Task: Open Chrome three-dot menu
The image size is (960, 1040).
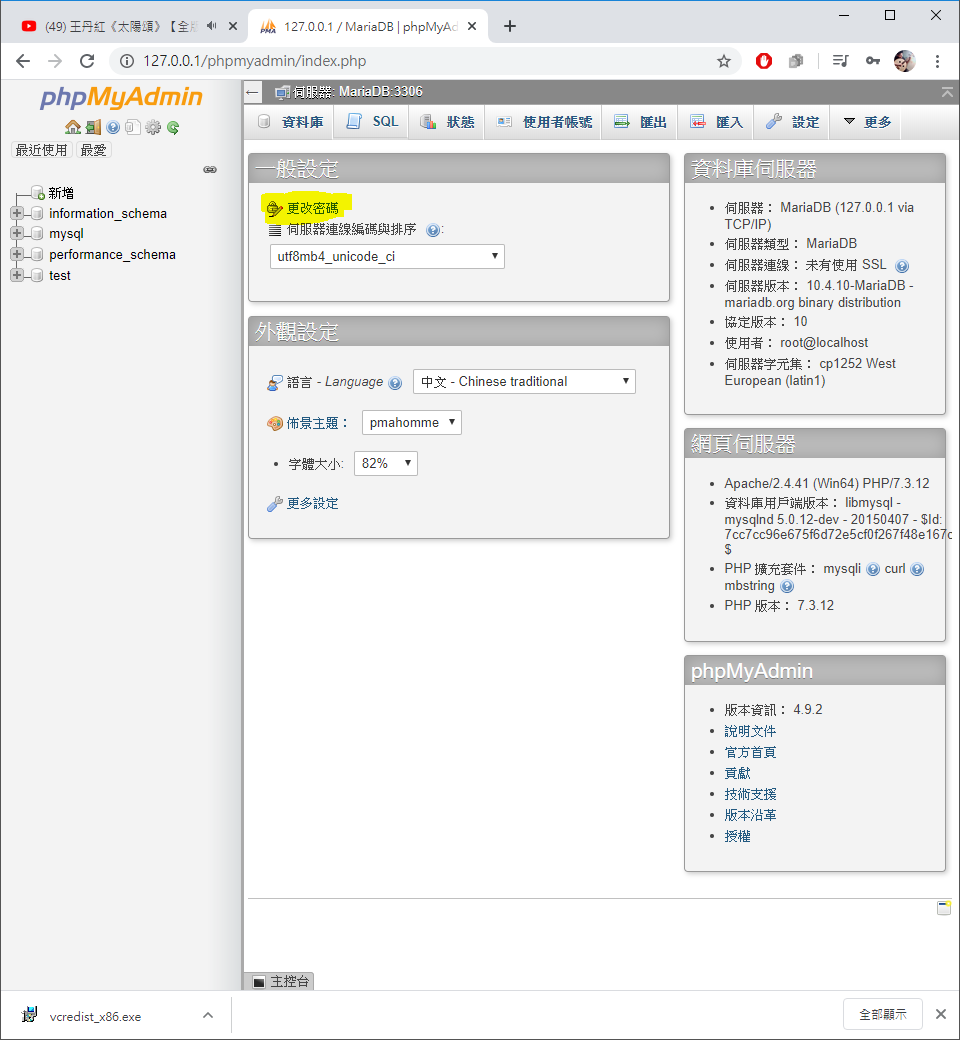Action: tap(937, 61)
